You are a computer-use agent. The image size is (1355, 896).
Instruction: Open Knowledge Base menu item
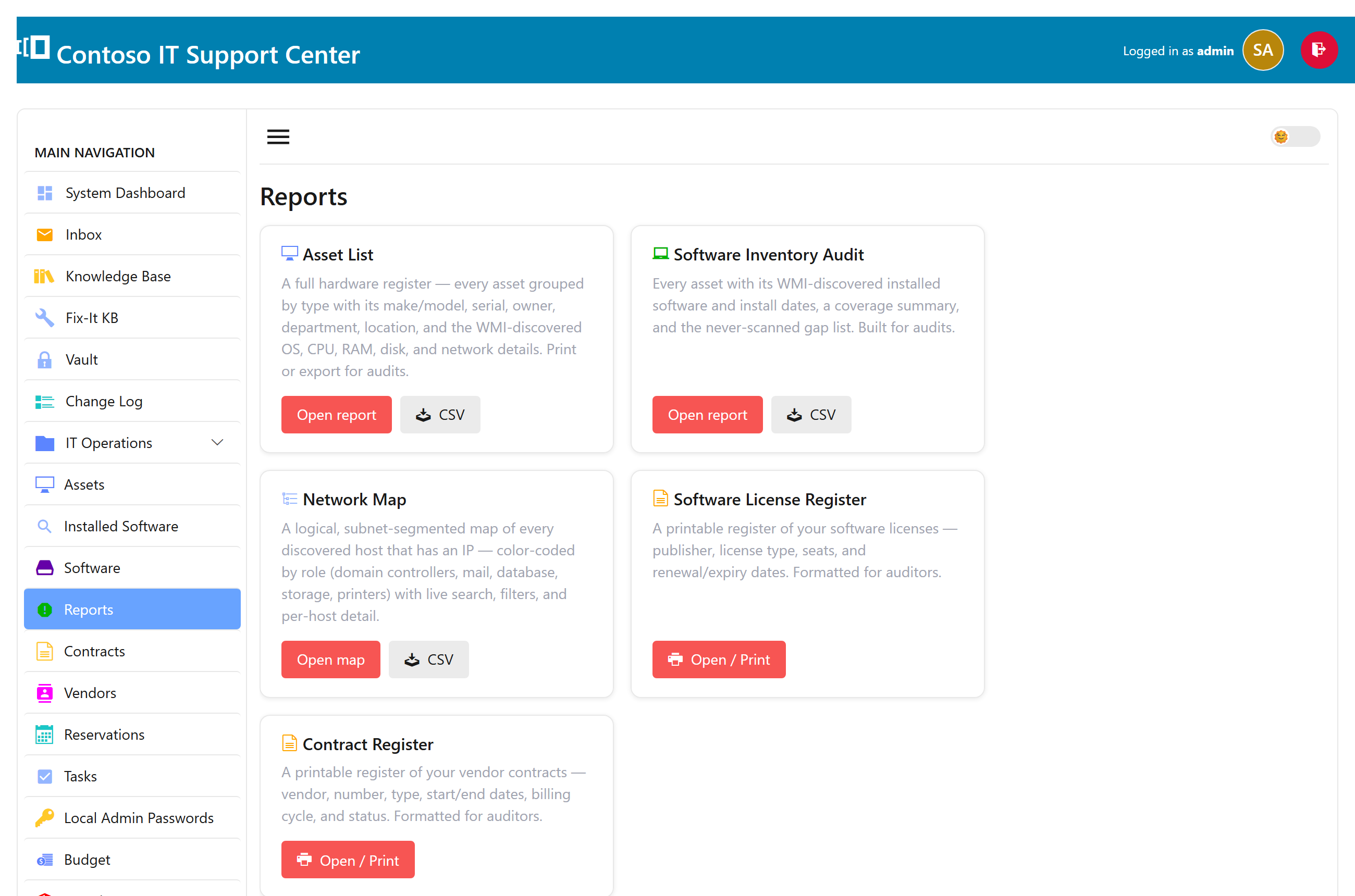click(x=132, y=277)
